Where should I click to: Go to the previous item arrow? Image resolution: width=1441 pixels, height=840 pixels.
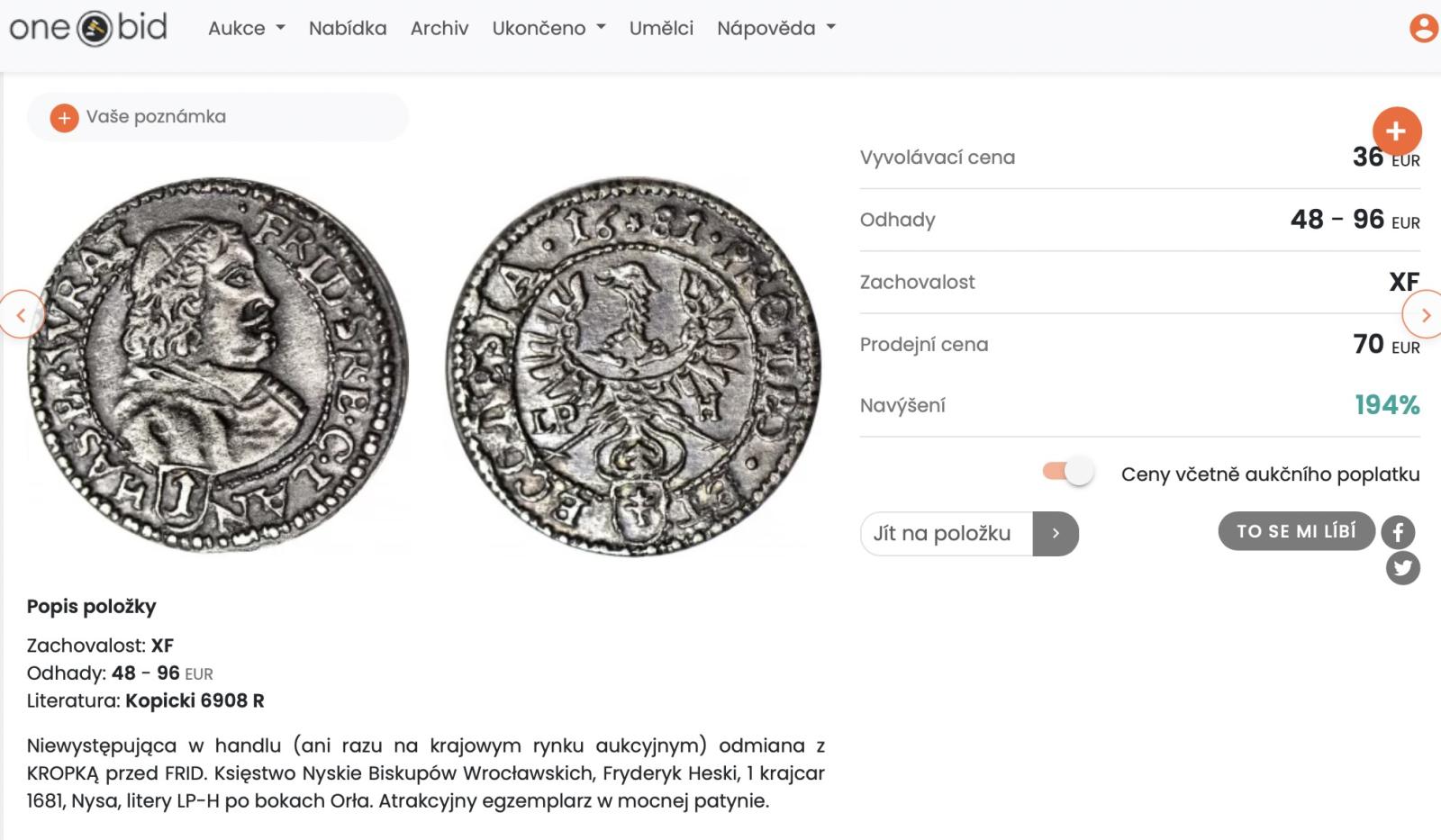coord(21,314)
